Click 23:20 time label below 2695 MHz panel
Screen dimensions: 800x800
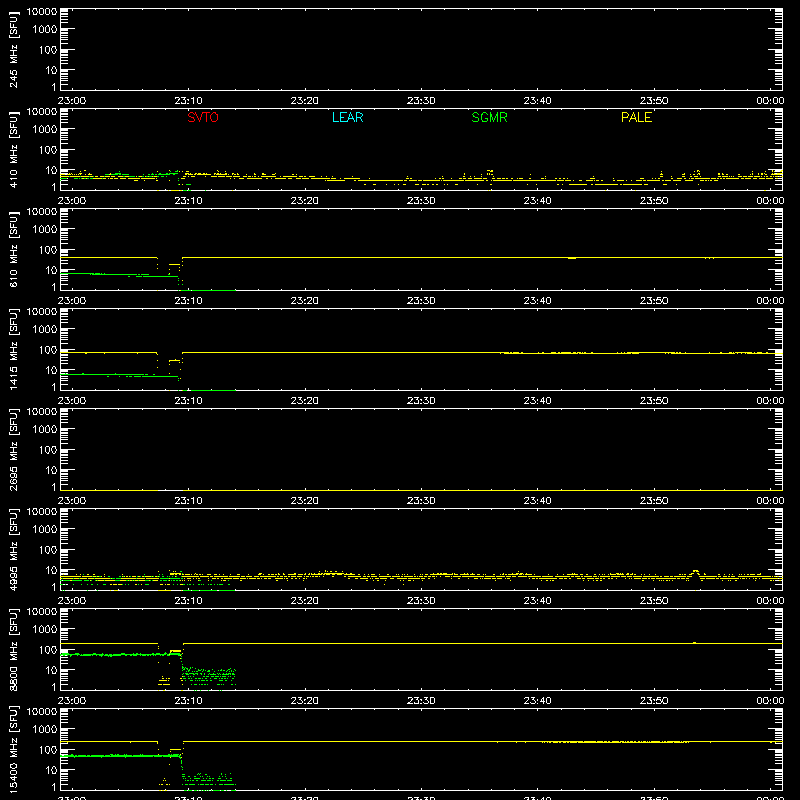click(305, 501)
